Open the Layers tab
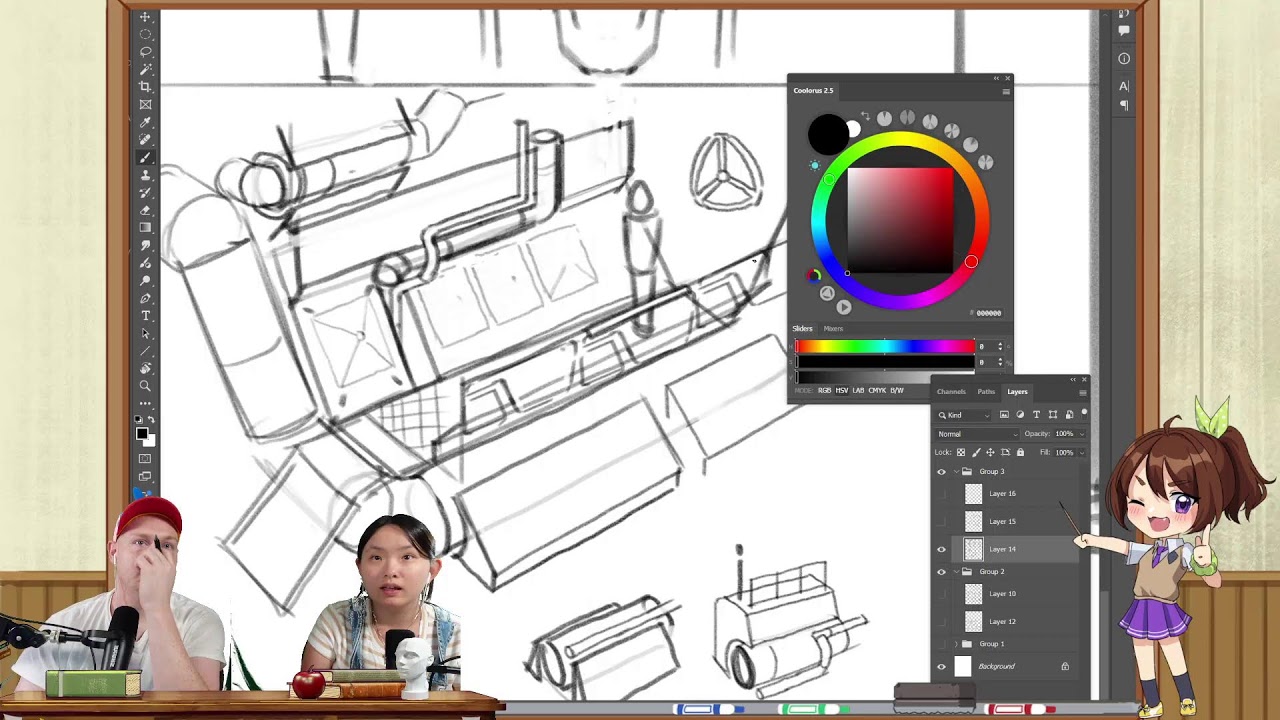This screenshot has height=720, width=1280. pos(1018,392)
